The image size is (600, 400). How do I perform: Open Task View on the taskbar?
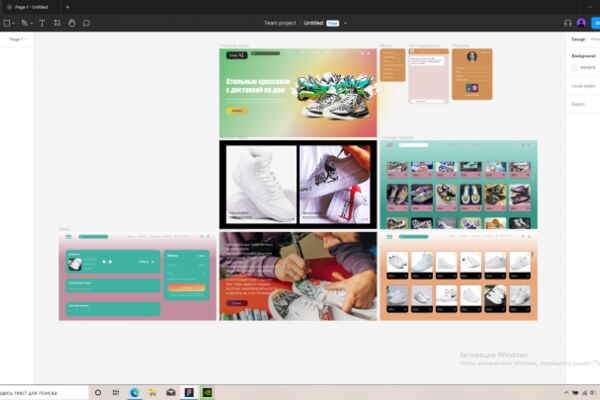[x=116, y=392]
